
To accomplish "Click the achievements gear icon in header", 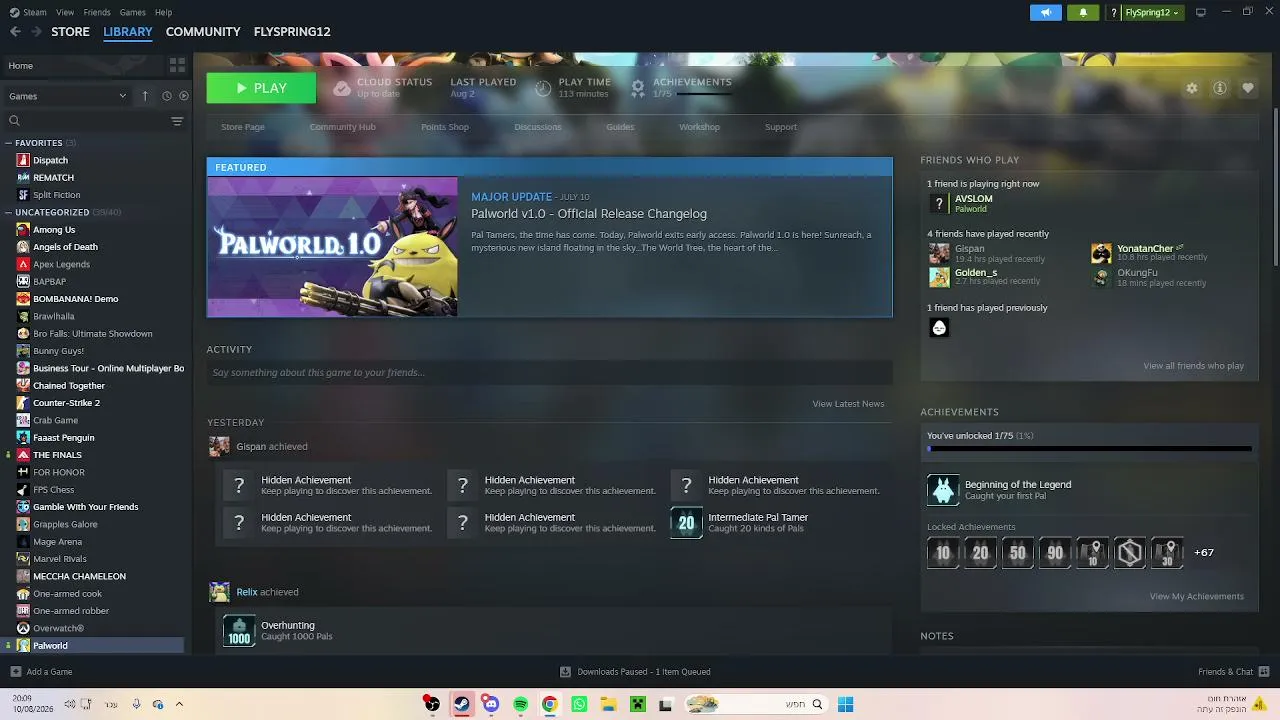I will 638,88.
